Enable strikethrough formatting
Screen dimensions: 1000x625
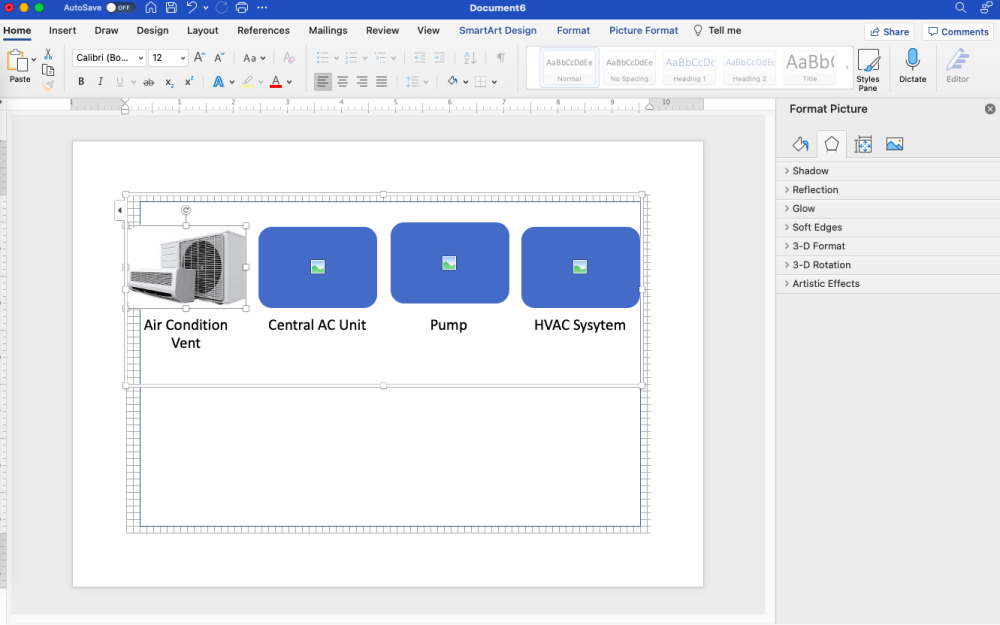click(x=150, y=81)
